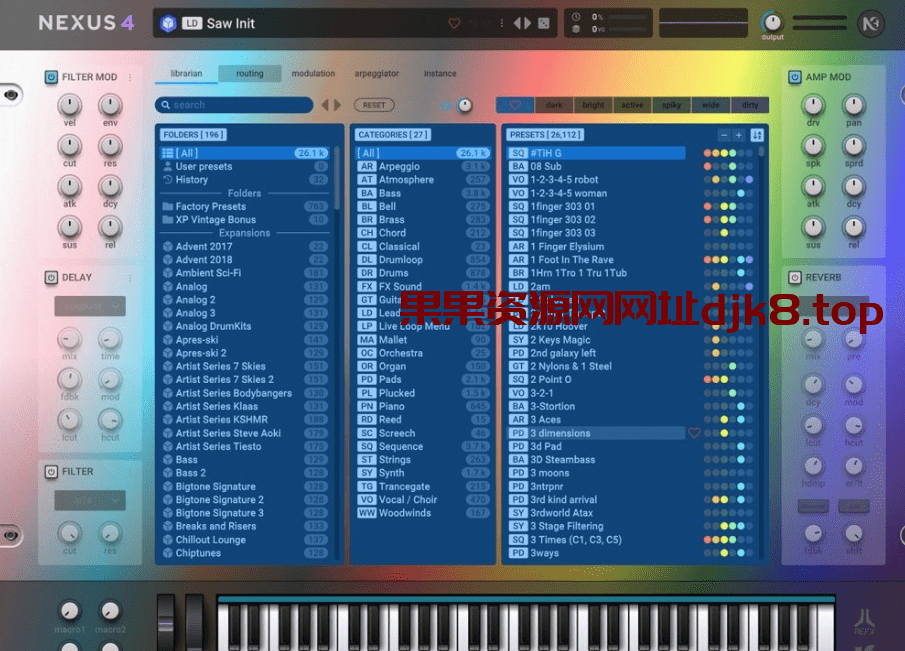Toggle the AMP MOD power switch

[795, 76]
